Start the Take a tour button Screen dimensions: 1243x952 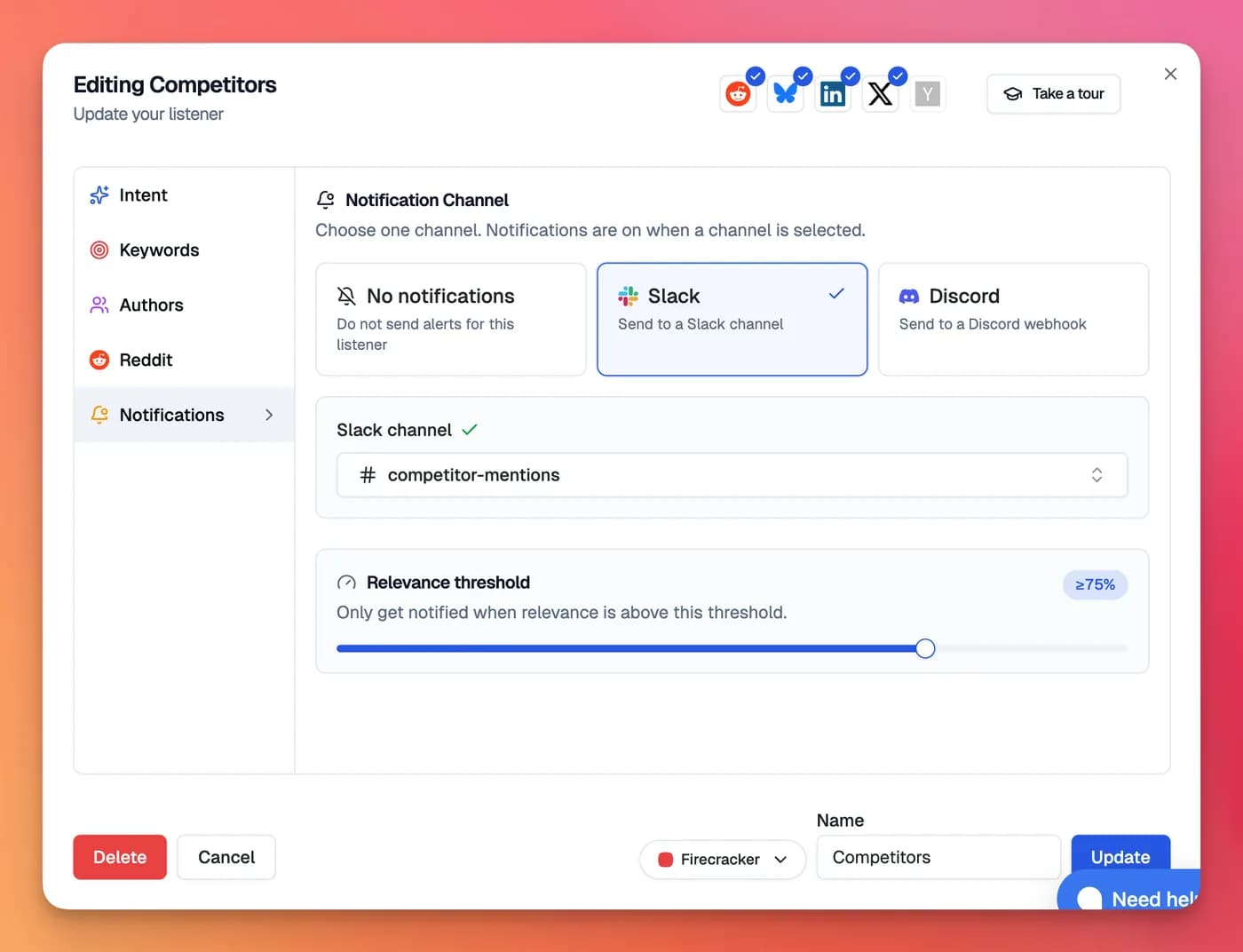[x=1053, y=93]
